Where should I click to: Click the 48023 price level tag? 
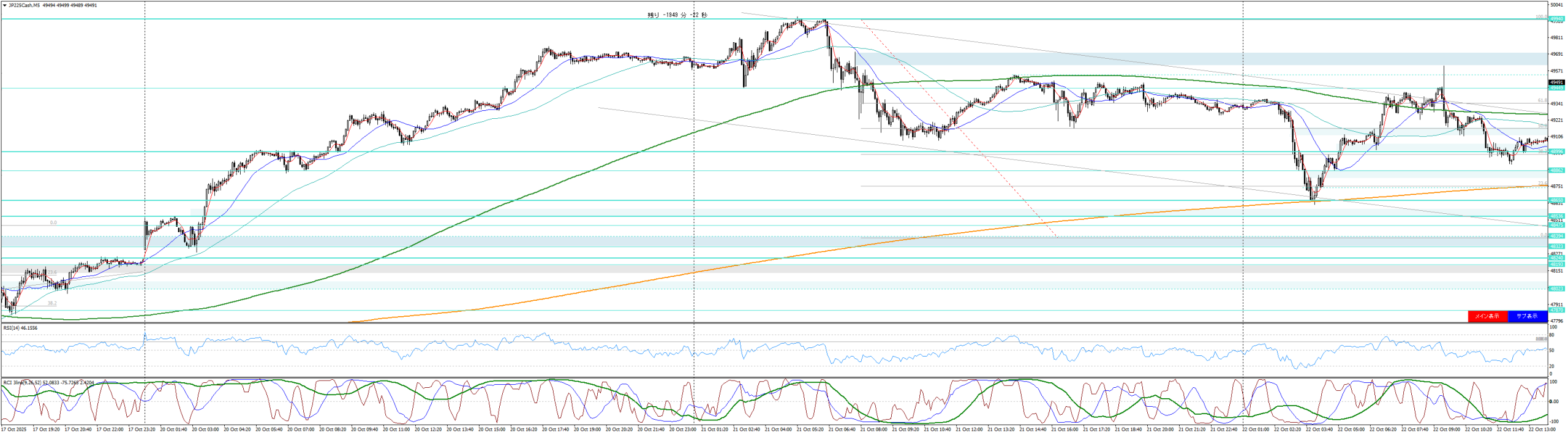1556,289
